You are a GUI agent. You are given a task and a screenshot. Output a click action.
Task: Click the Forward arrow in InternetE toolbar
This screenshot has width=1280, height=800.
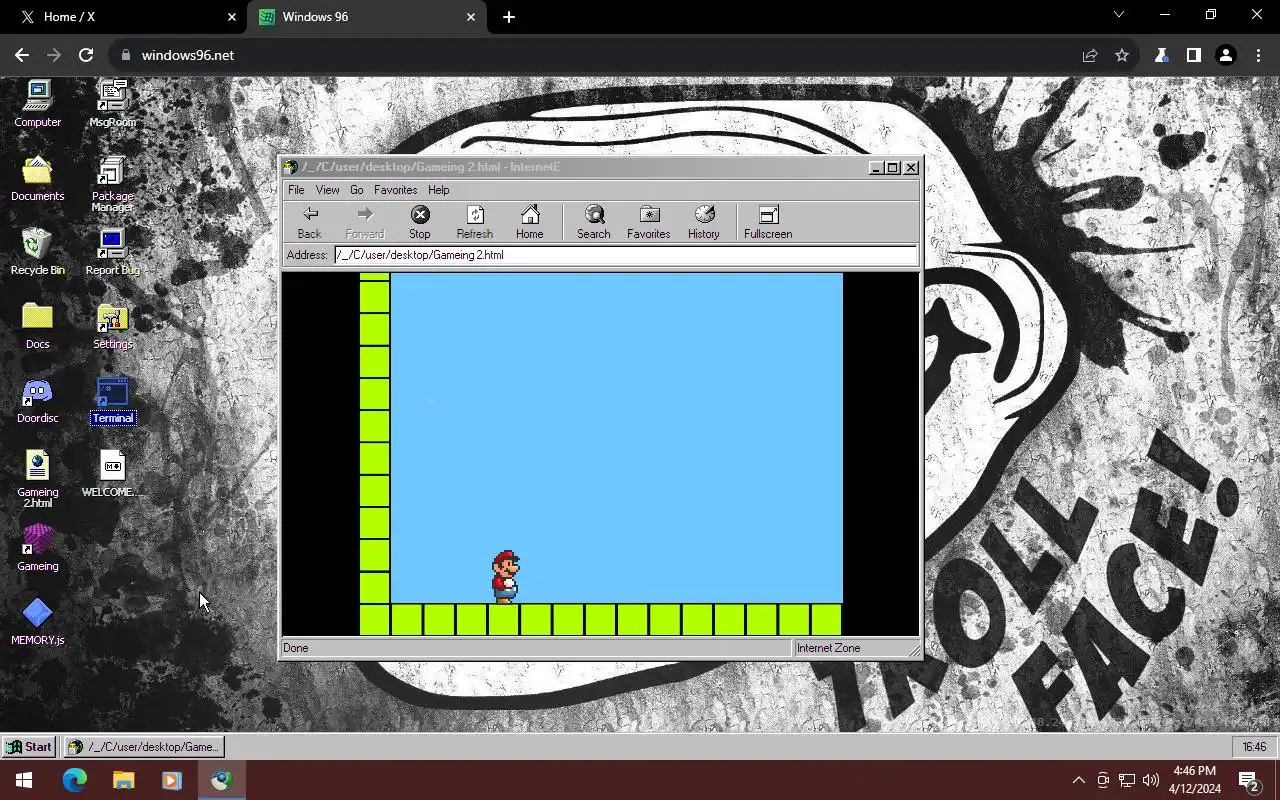(365, 222)
